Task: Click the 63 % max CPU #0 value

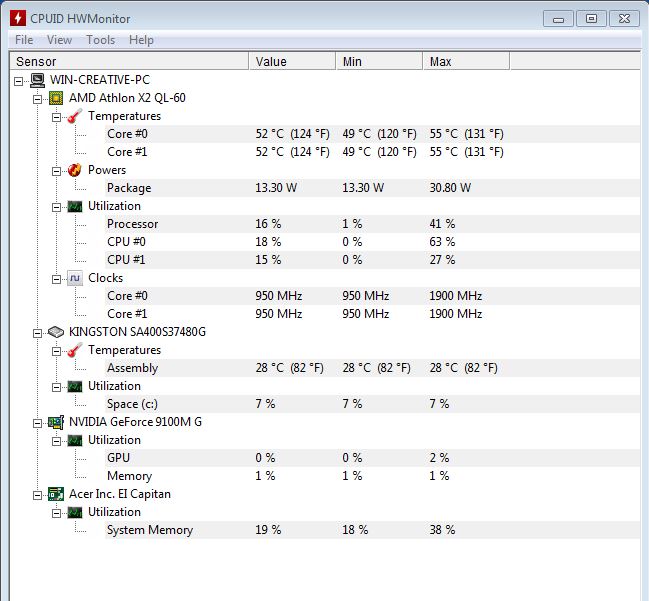Action: 442,242
